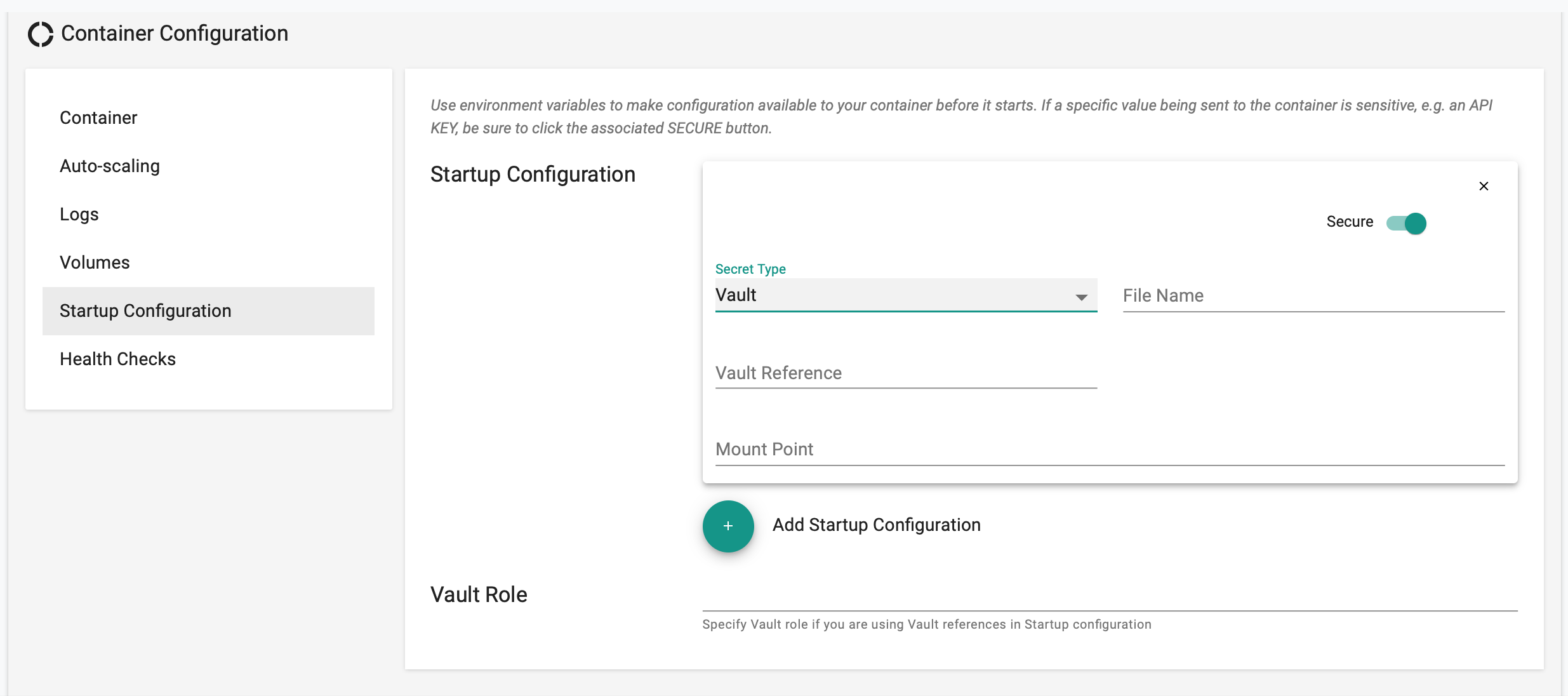Navigate to the Container section
The image size is (1568, 696).
pos(98,117)
